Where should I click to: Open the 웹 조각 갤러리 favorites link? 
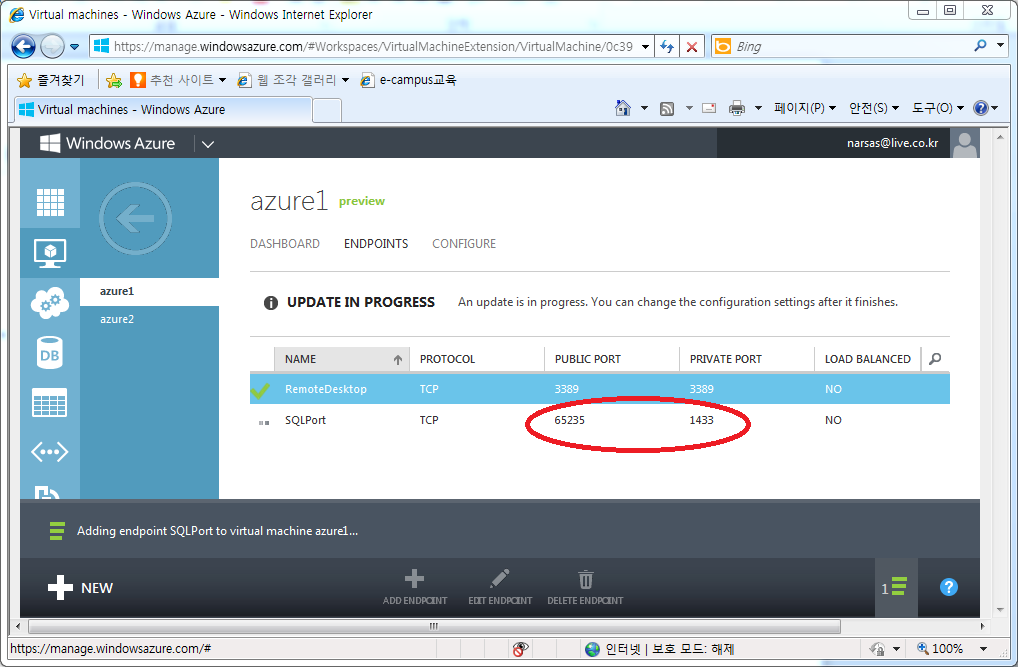[293, 80]
